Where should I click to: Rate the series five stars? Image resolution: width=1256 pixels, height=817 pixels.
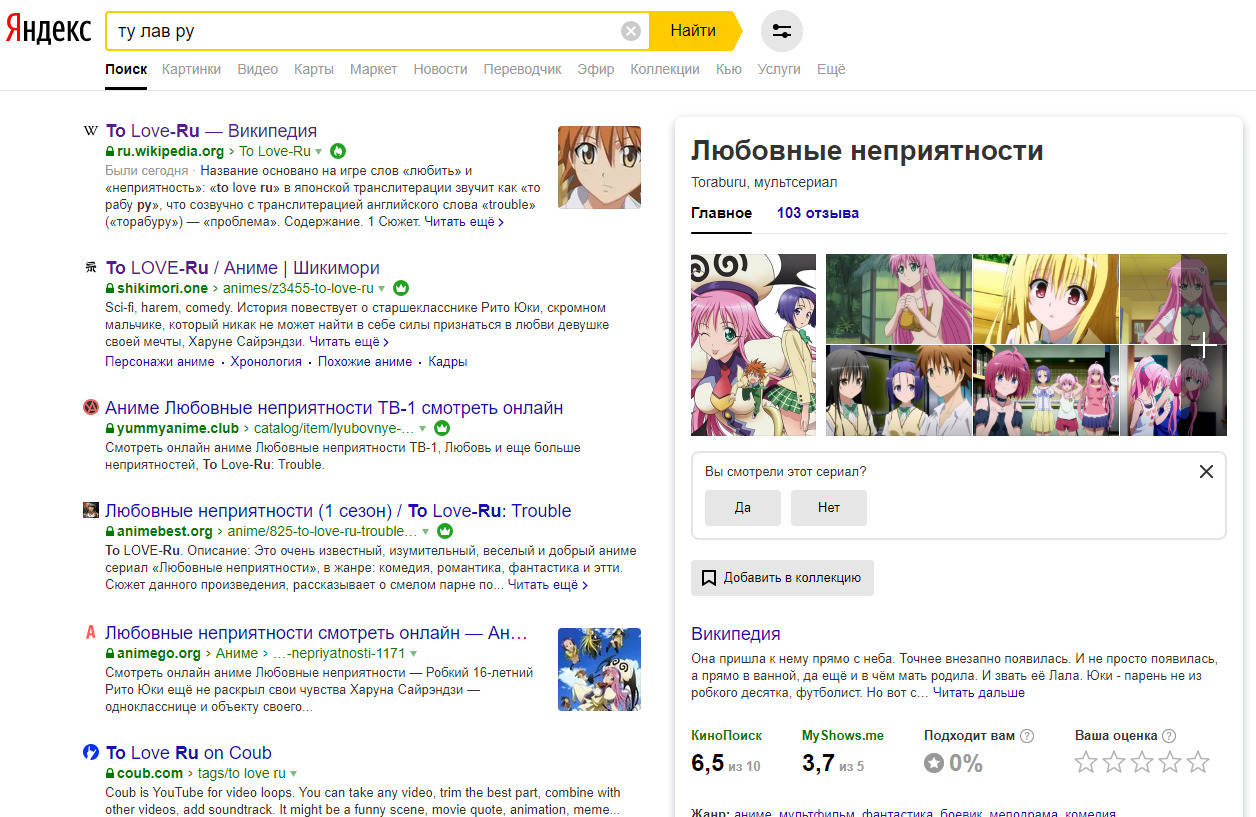(1198, 764)
